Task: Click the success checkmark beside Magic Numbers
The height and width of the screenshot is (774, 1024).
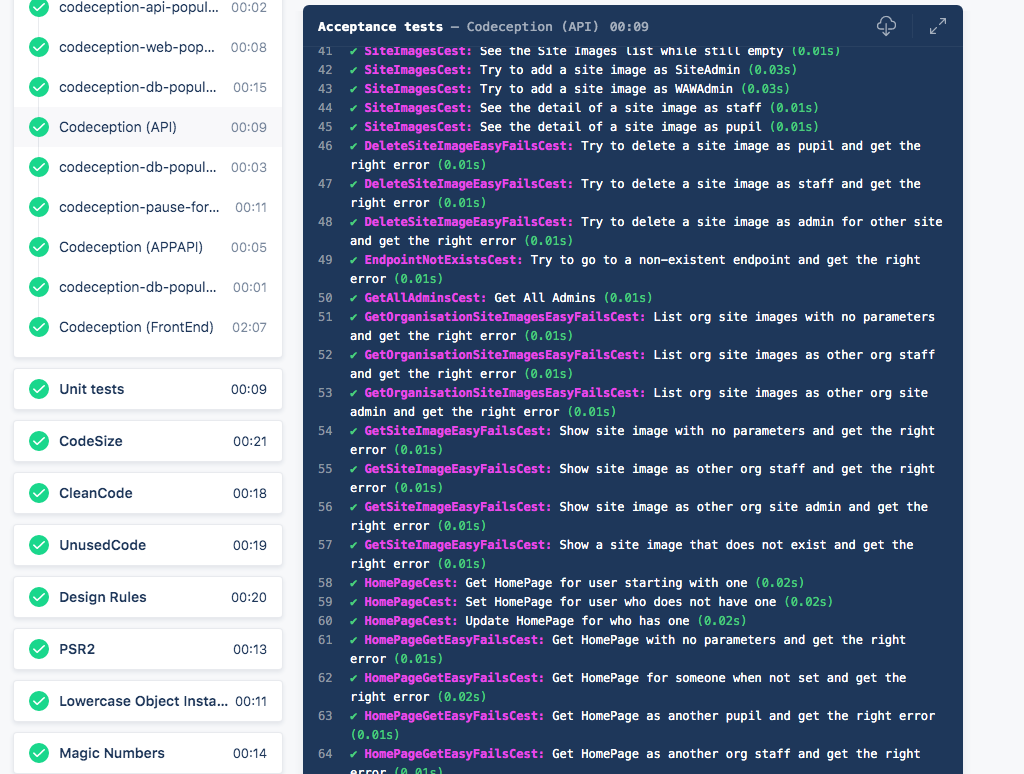Action: (38, 753)
